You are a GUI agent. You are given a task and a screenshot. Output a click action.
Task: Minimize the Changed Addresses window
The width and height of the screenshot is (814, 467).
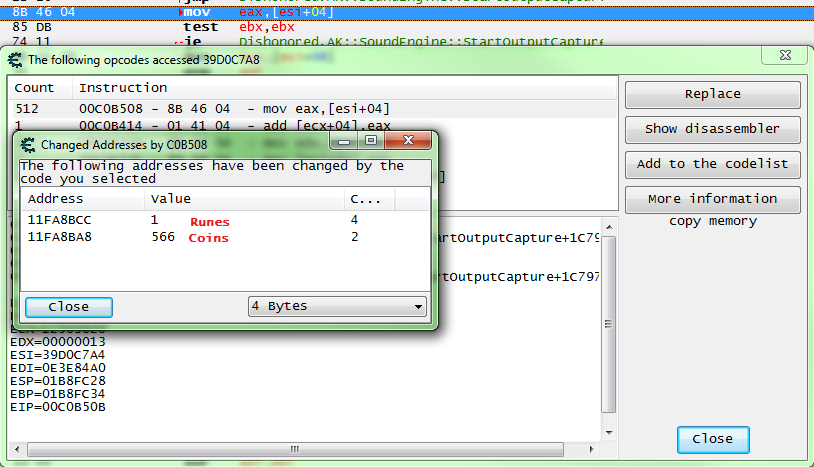pyautogui.click(x=344, y=141)
